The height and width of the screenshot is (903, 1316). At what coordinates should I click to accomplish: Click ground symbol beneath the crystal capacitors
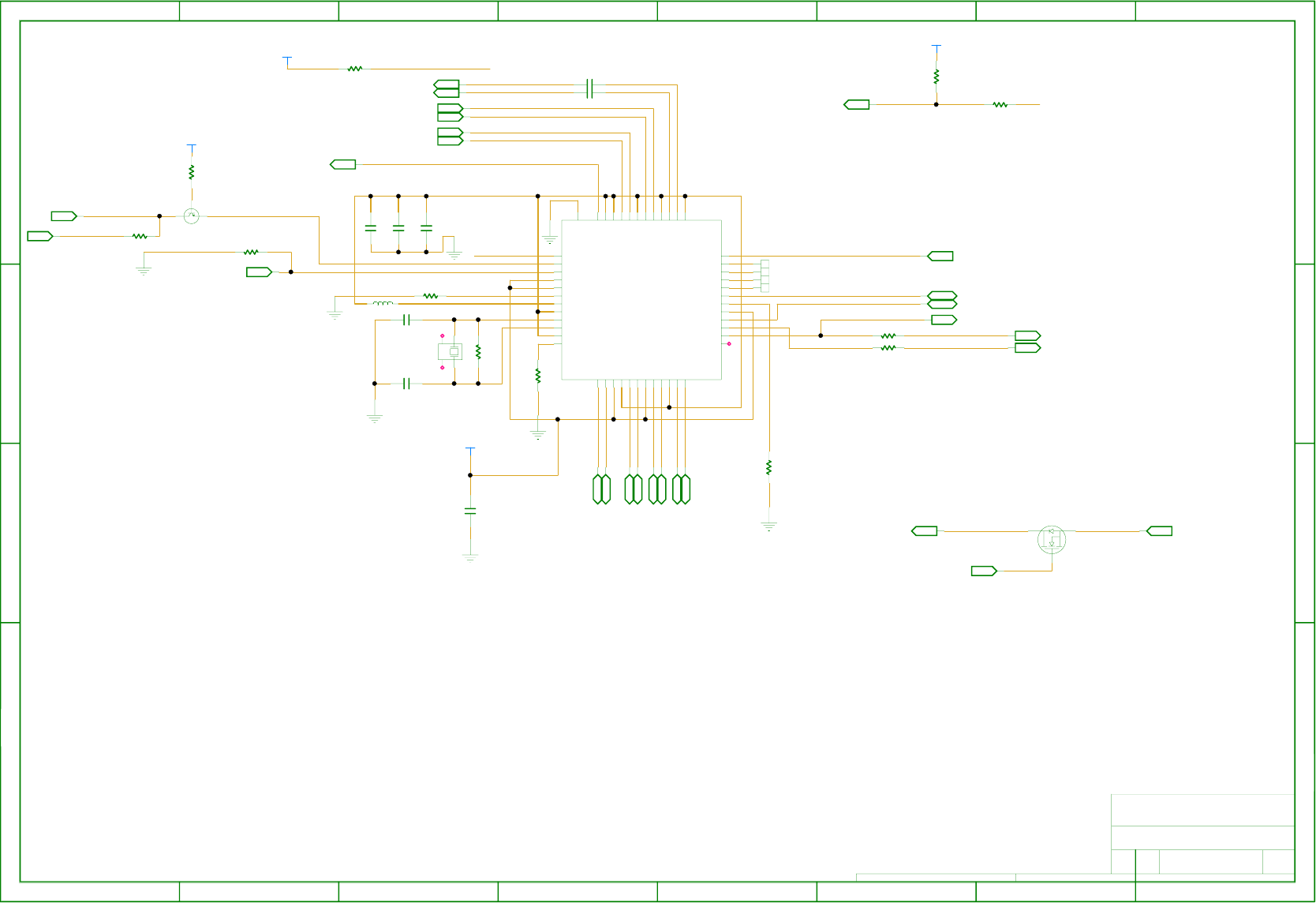coord(375,418)
